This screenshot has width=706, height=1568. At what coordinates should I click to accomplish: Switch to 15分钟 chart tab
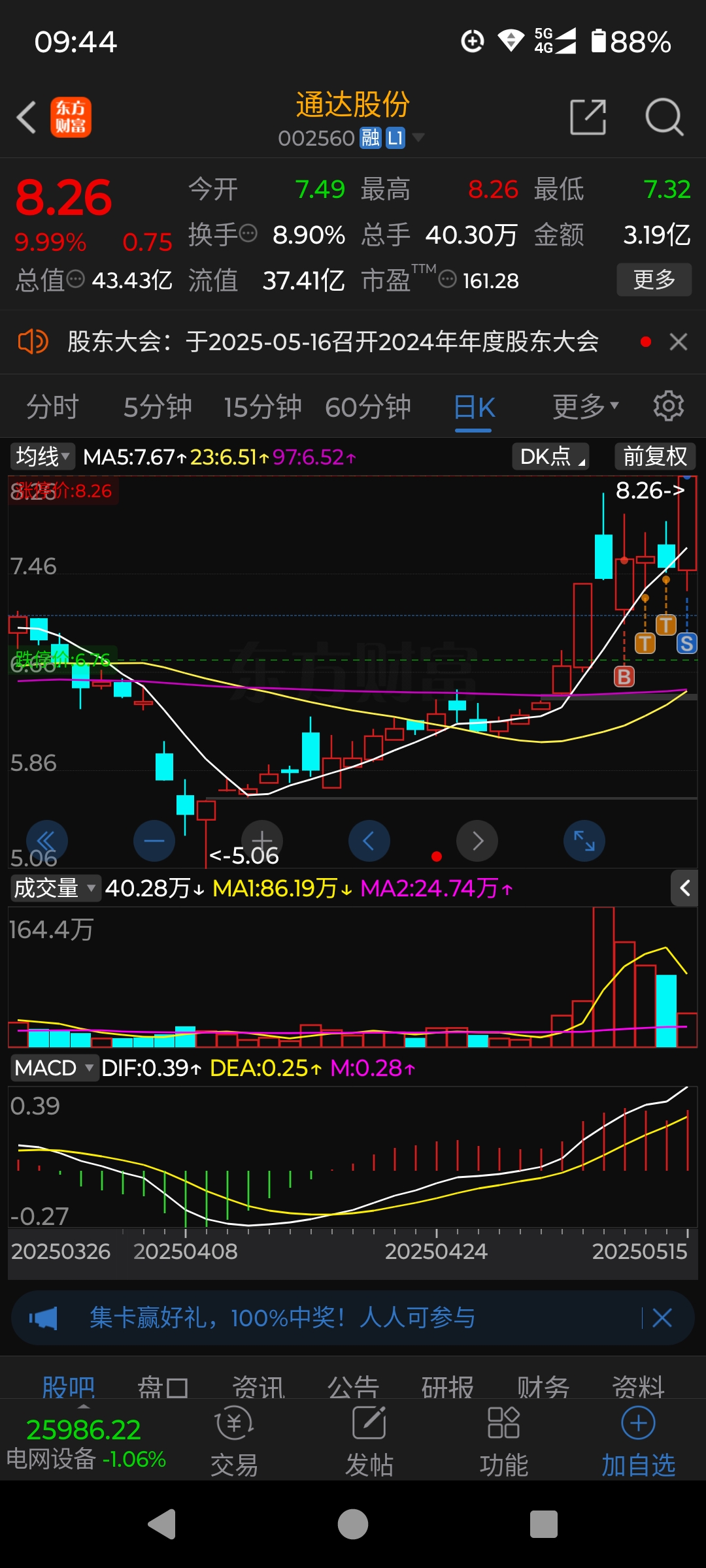pos(263,407)
